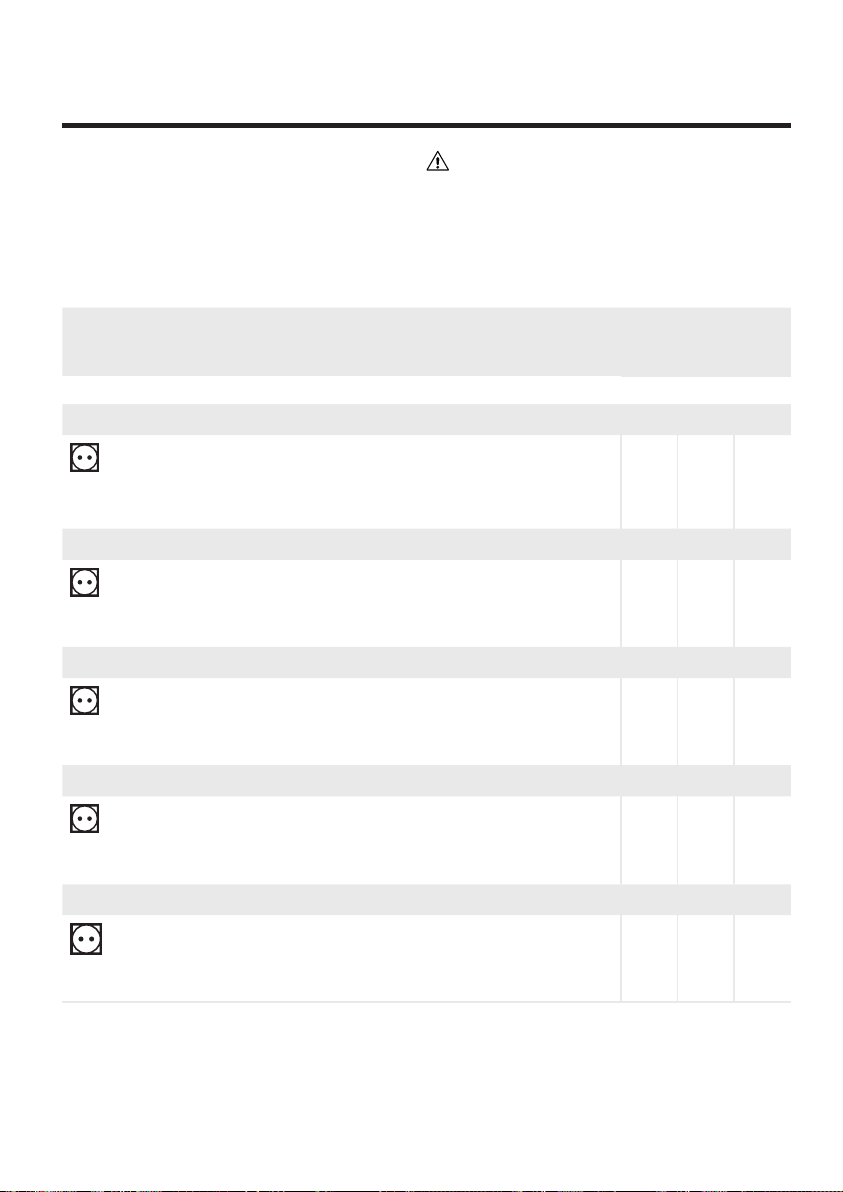The height and width of the screenshot is (1192, 843).
Task: Select the tumble-dry symbol in the last table row
Action: coord(86,939)
